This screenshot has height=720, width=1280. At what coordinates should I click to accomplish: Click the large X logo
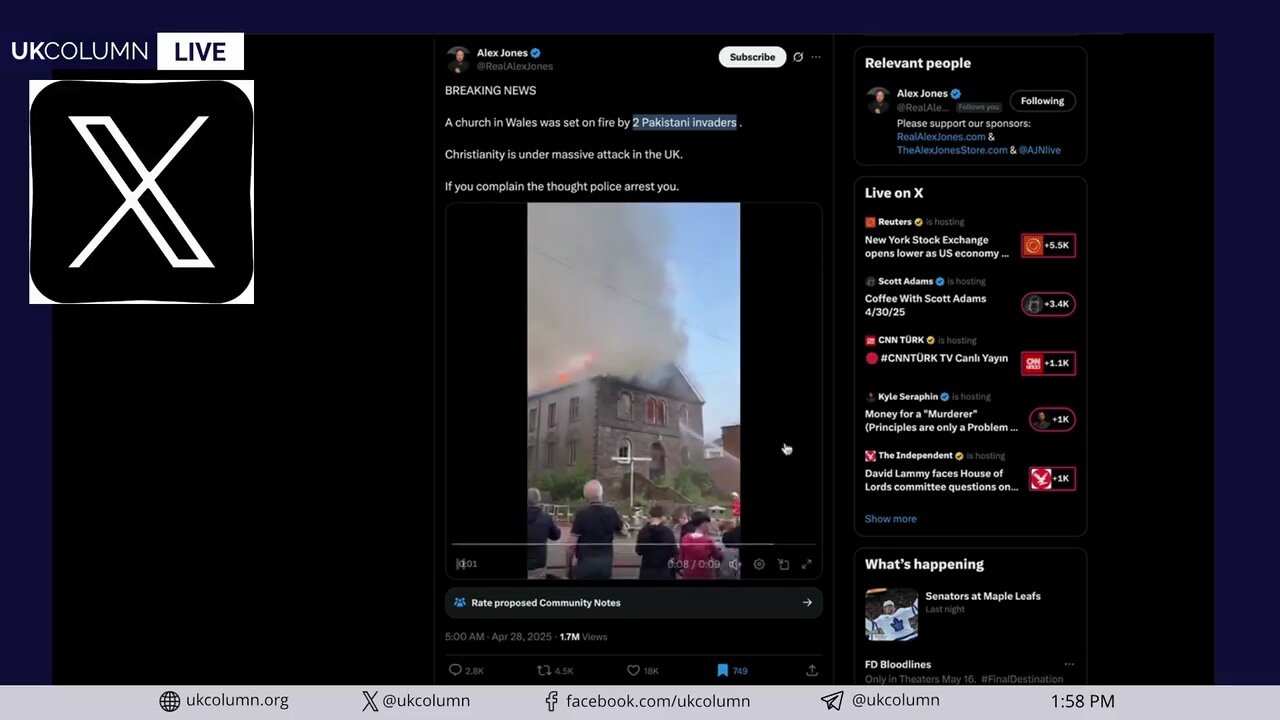[141, 192]
